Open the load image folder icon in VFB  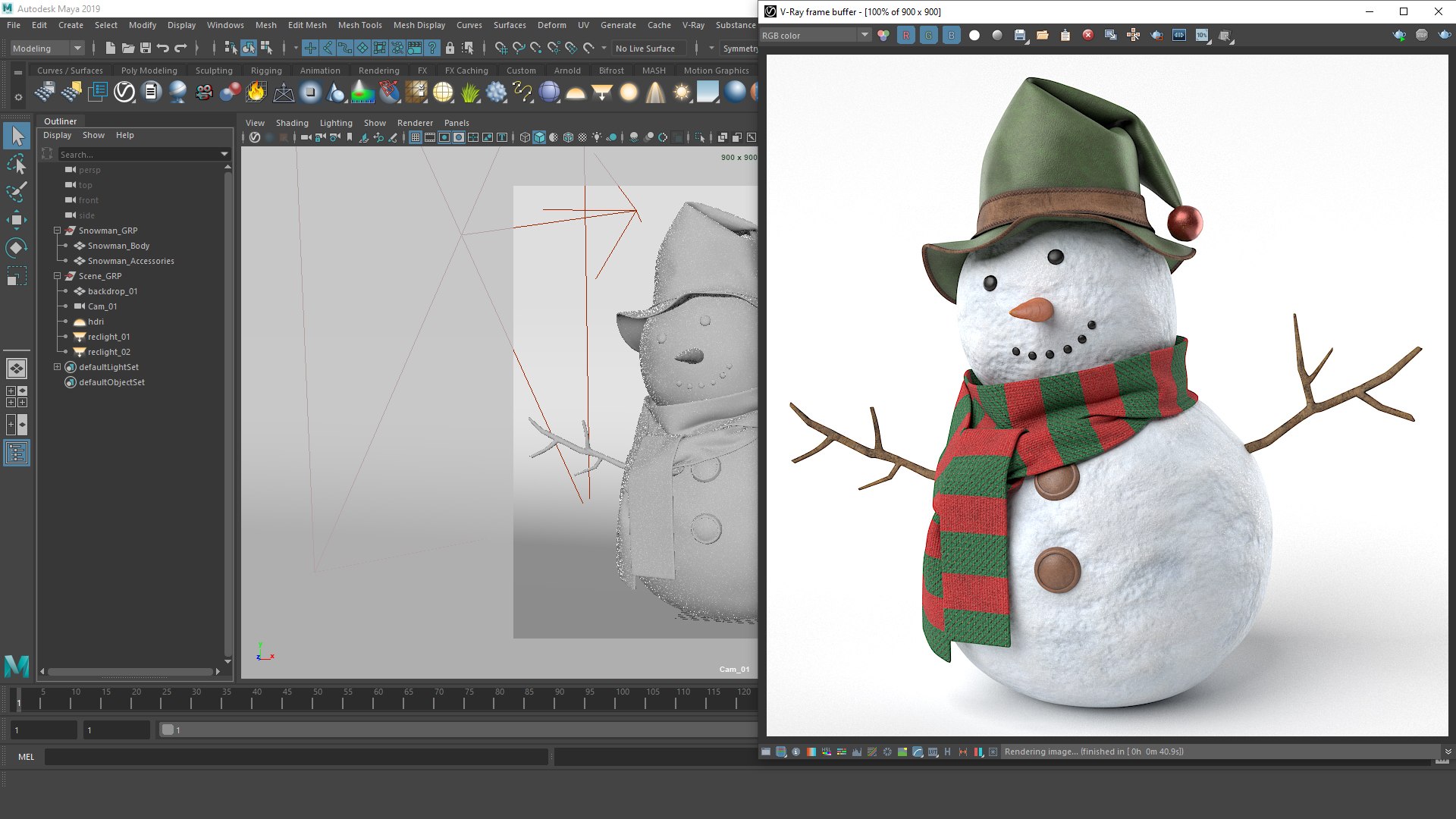pos(1043,35)
